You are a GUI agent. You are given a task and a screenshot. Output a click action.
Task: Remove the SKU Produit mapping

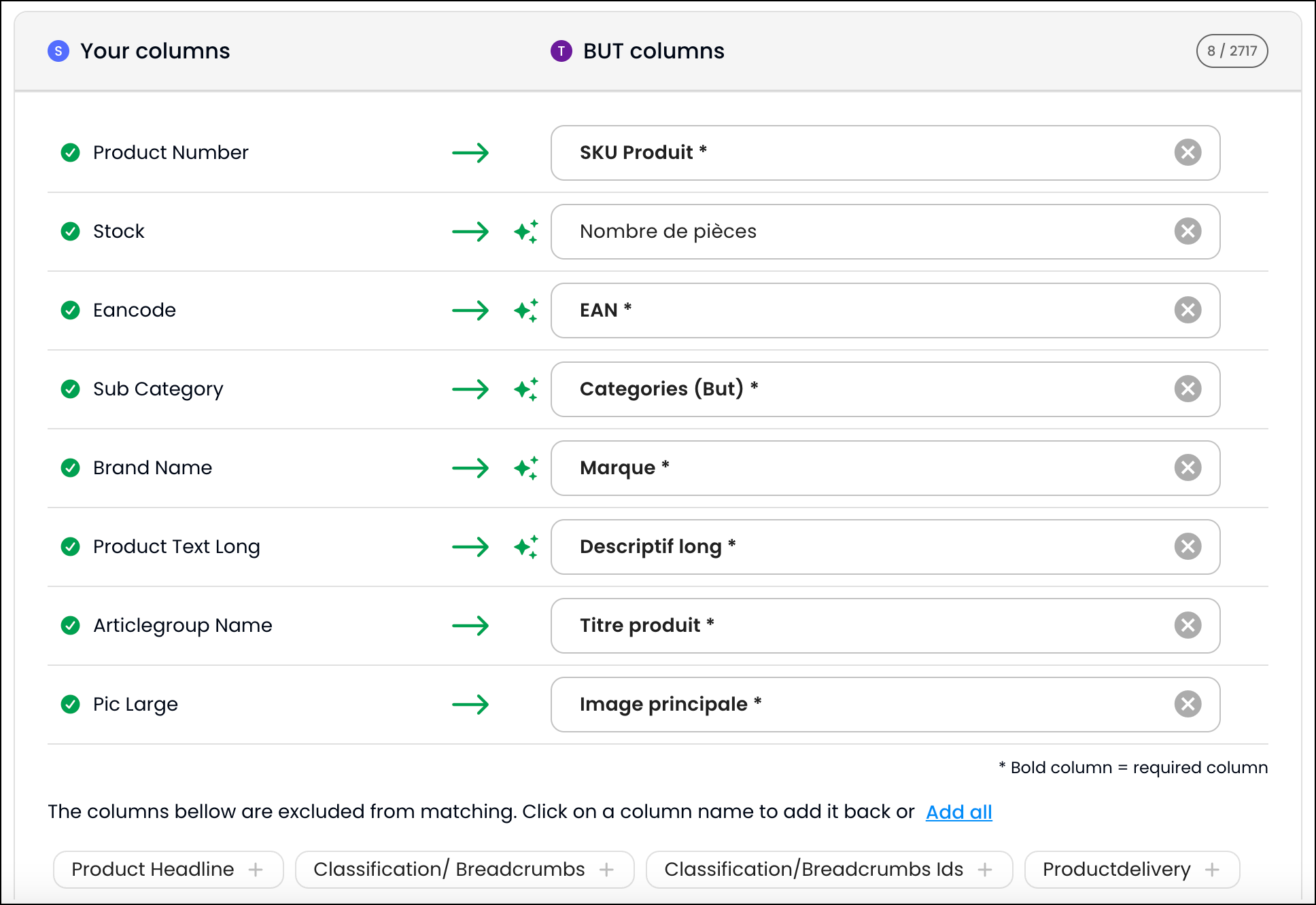(1188, 152)
